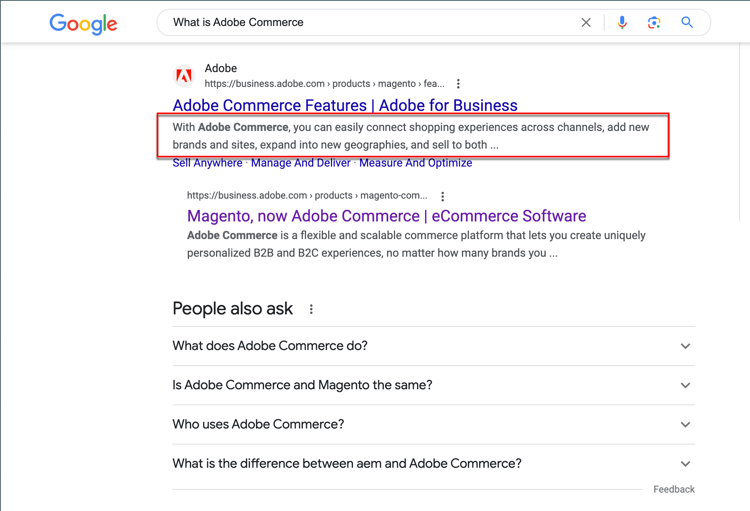
Task: Follow the "Sell Anywhere" sitelink
Action: click(207, 163)
